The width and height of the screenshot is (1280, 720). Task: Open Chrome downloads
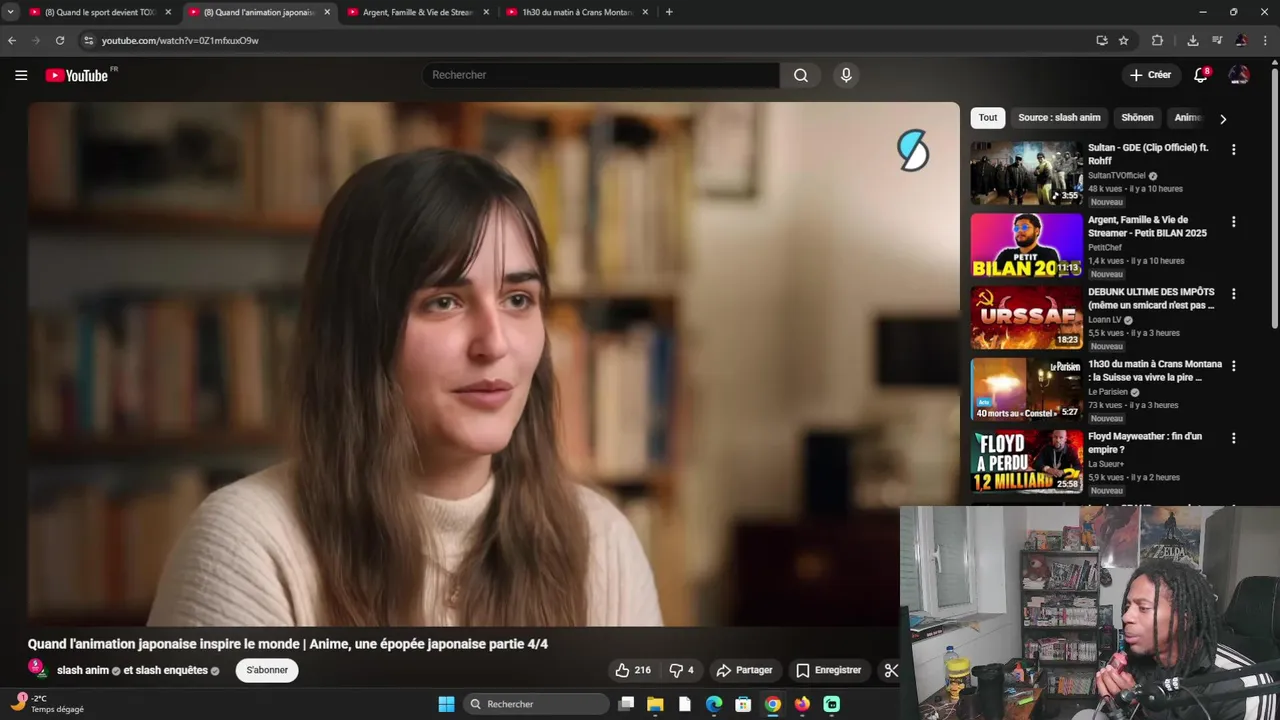pos(1193,40)
